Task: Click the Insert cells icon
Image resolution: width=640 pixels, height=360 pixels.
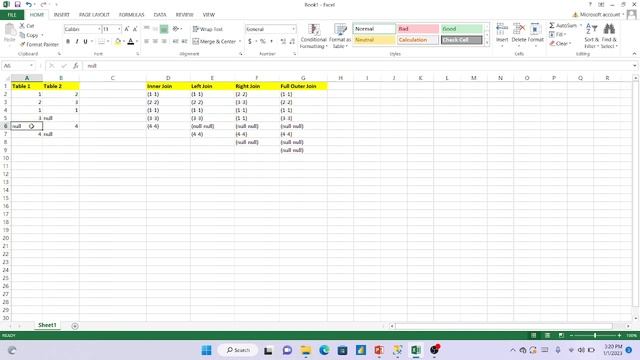Action: (502, 29)
